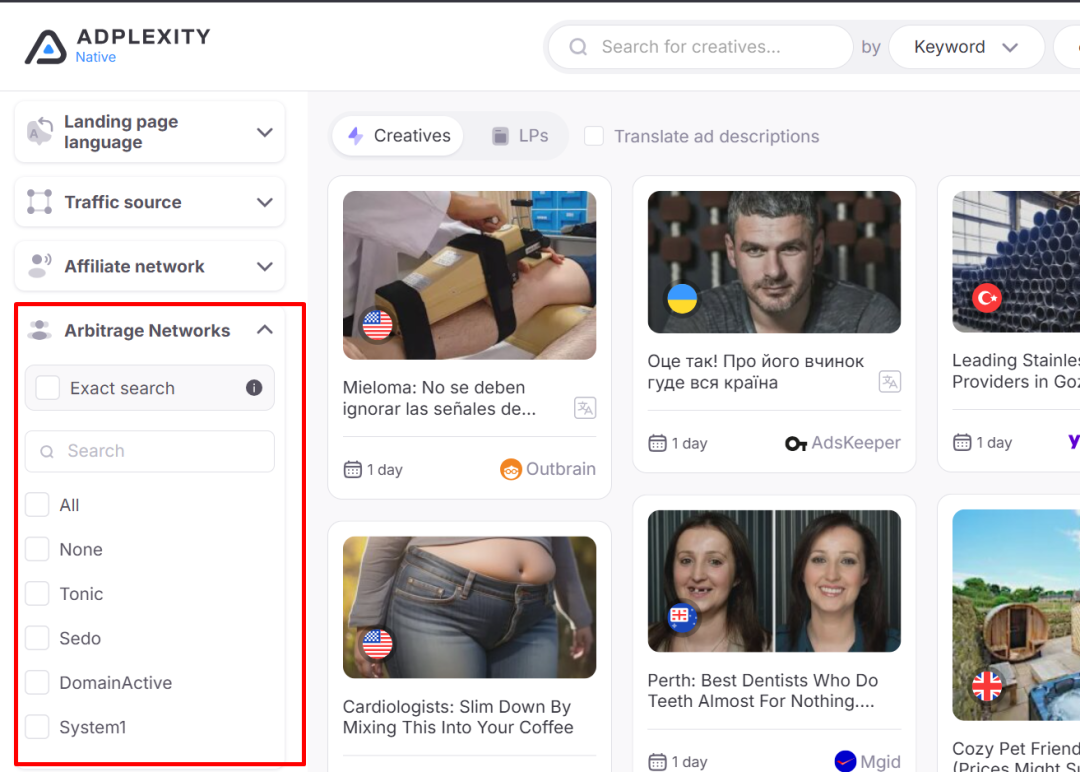The height and width of the screenshot is (772, 1080).
Task: Open the Mieloma medical device thumbnail
Action: pyautogui.click(x=470, y=275)
